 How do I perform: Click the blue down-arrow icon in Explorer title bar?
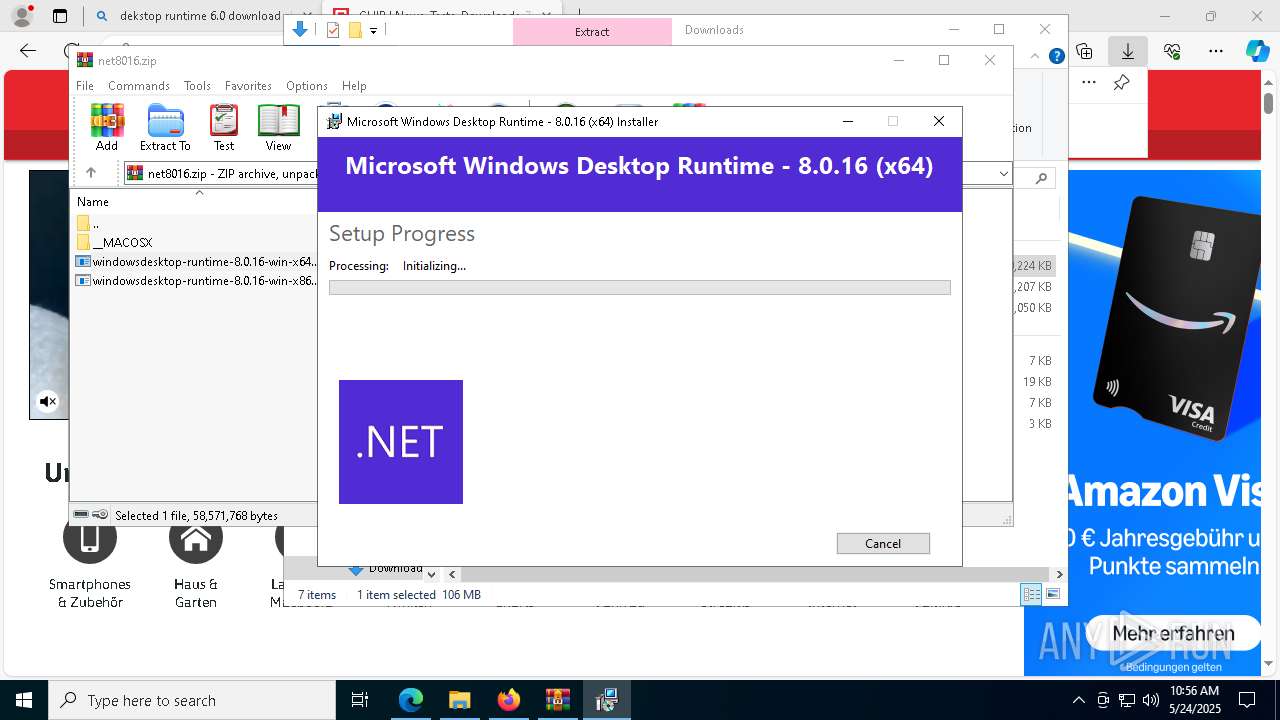[300, 30]
